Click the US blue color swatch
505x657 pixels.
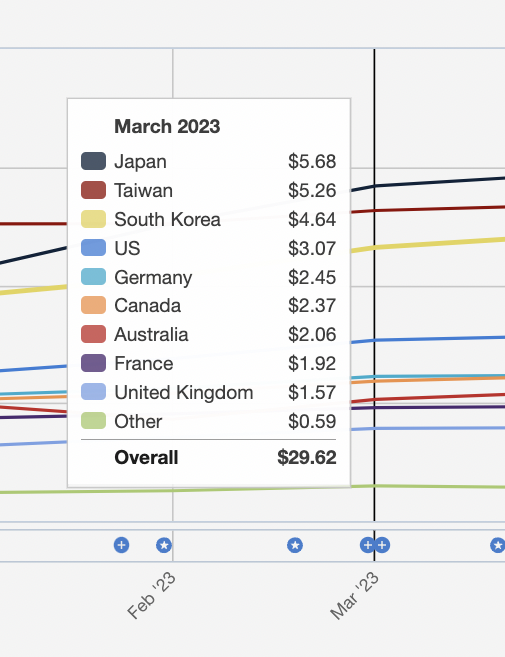tap(93, 248)
